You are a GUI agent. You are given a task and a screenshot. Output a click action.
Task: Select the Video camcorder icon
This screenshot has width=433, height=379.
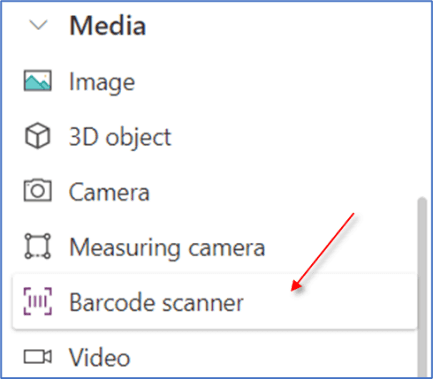coord(38,357)
